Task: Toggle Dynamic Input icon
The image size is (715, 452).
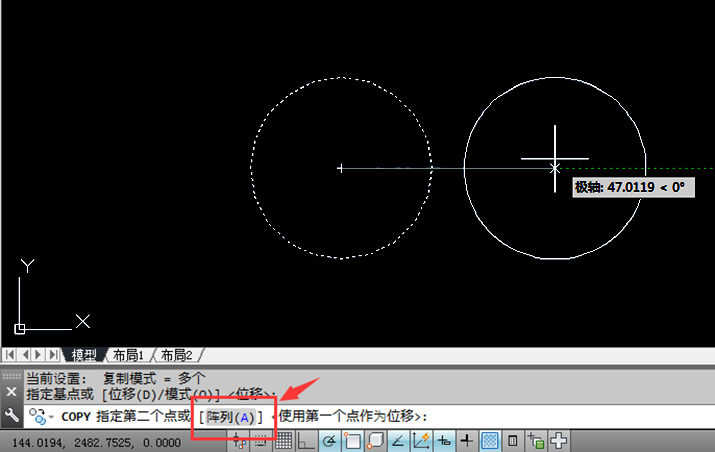Action: click(443, 441)
